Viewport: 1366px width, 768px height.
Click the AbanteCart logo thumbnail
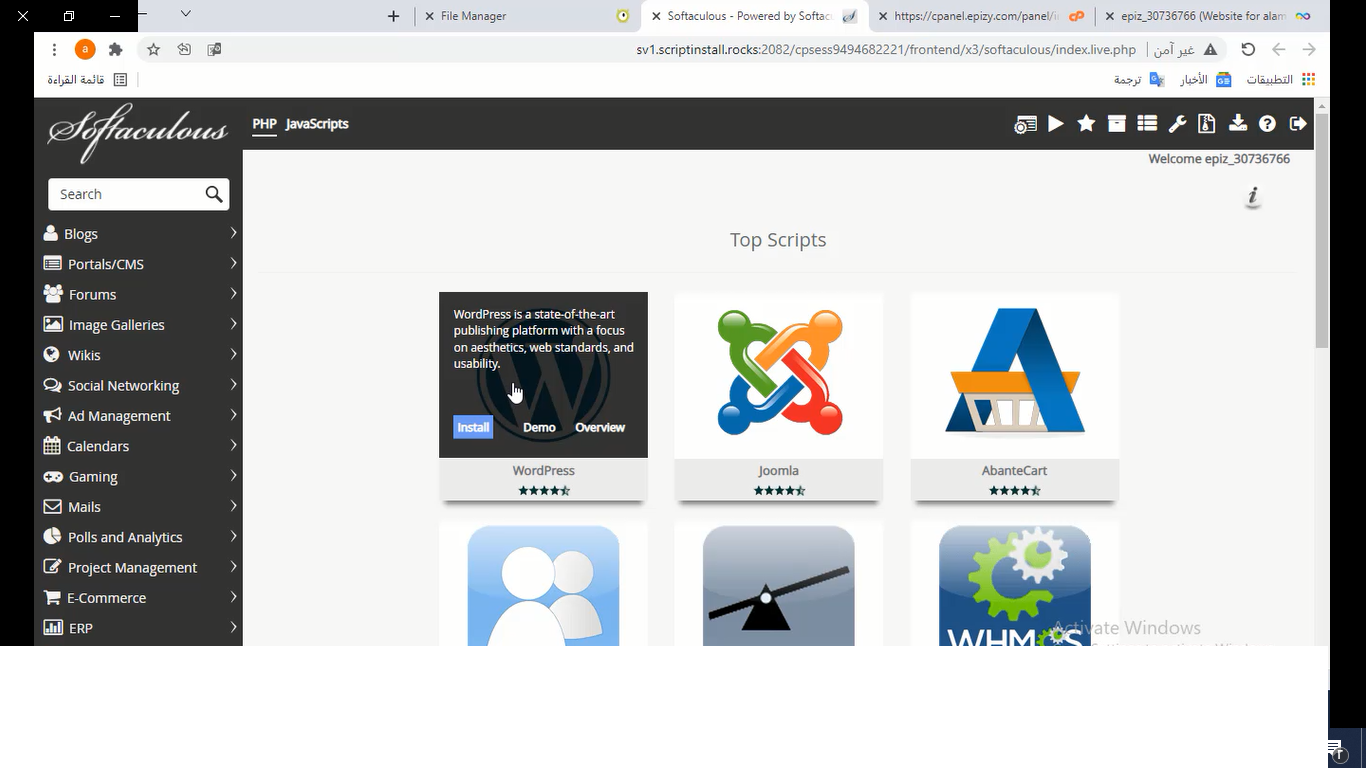point(1014,372)
